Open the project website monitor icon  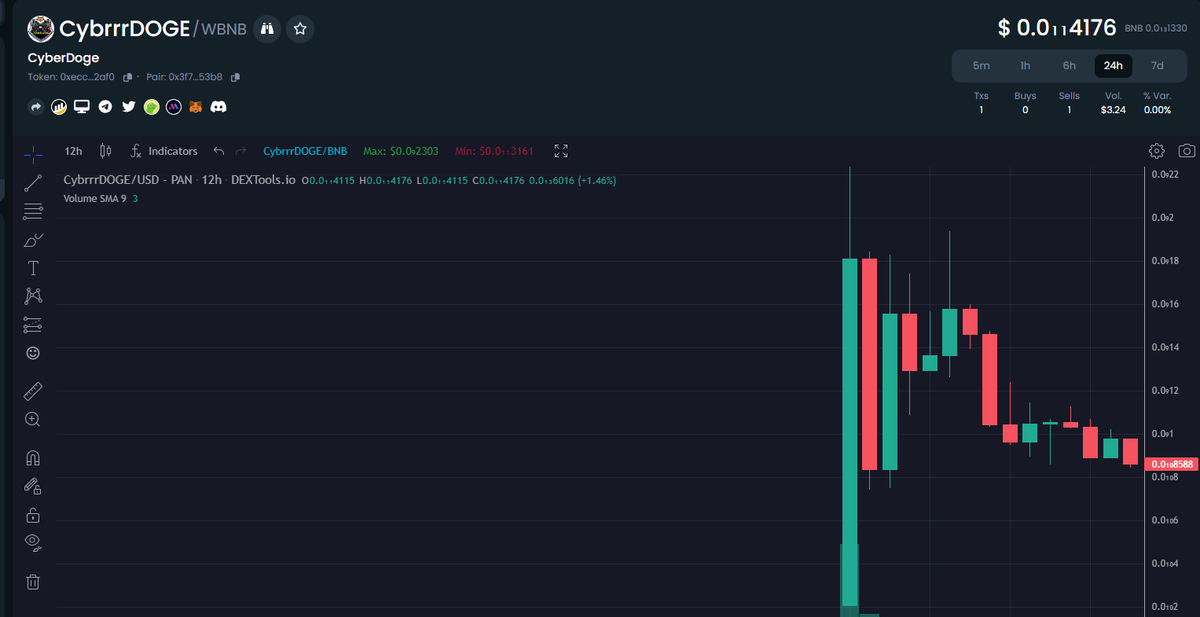coord(82,106)
